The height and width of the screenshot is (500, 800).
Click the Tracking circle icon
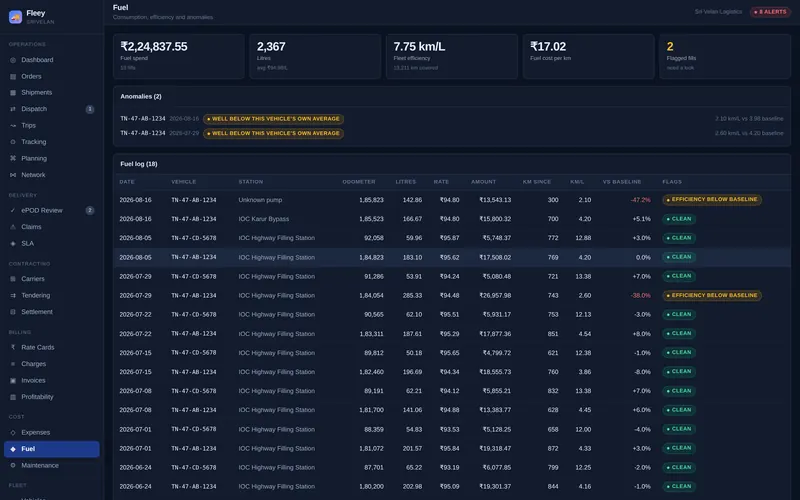(x=13, y=142)
